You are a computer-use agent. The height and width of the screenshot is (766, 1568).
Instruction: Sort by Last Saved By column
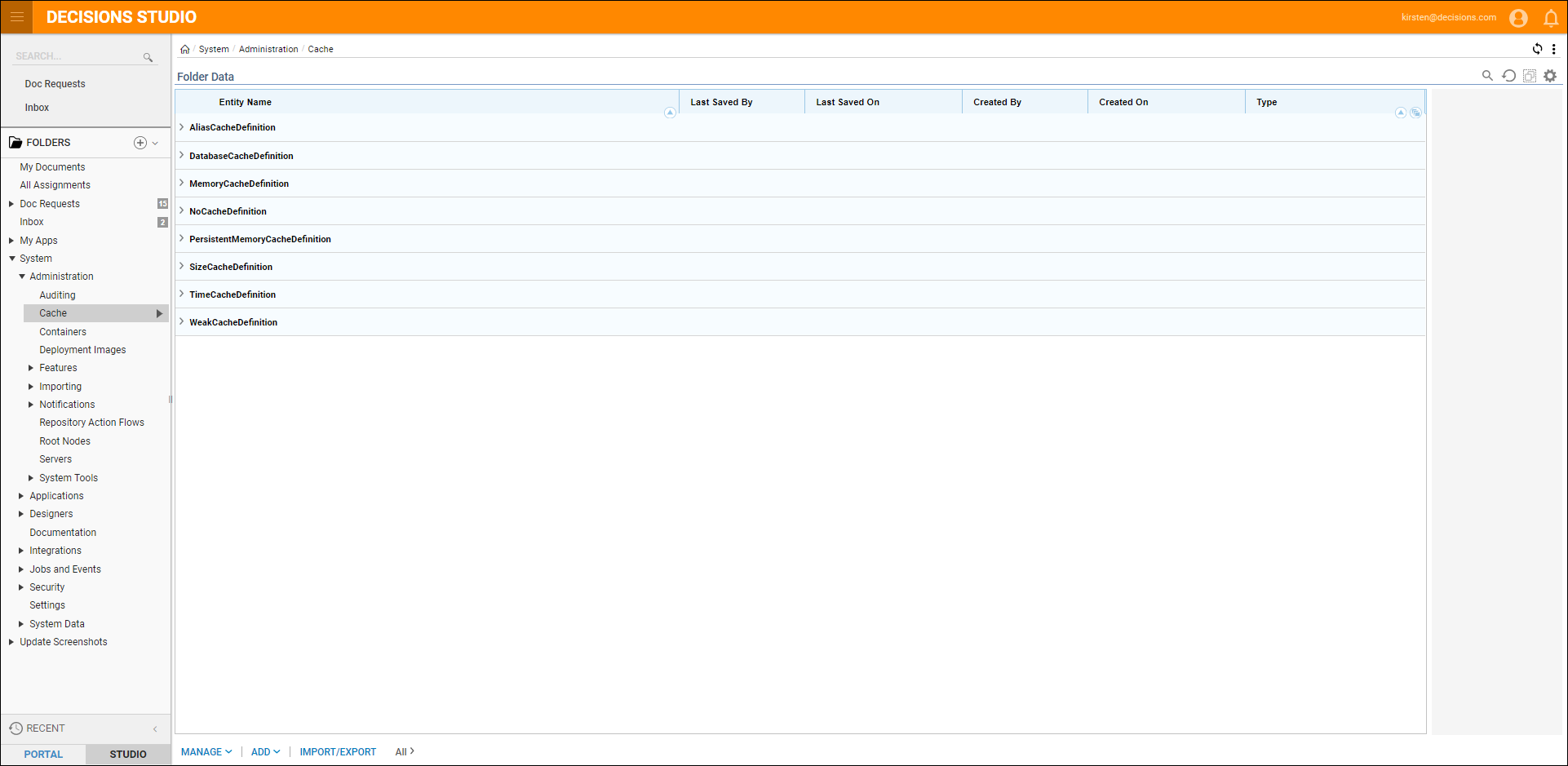pos(721,102)
